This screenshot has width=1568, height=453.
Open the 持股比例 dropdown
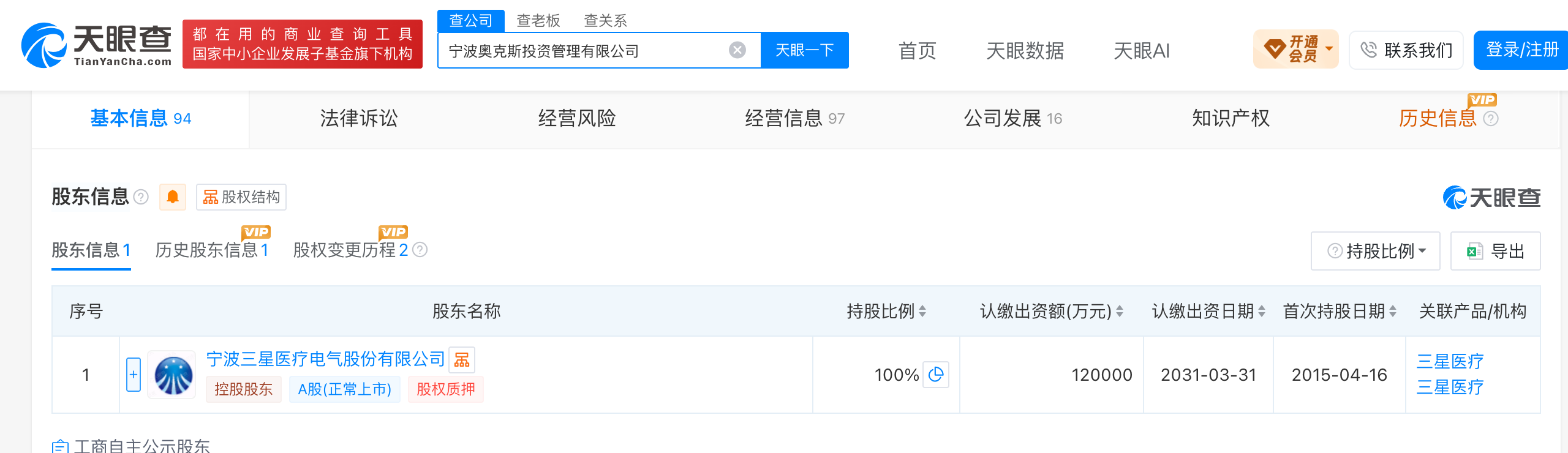click(x=1376, y=251)
